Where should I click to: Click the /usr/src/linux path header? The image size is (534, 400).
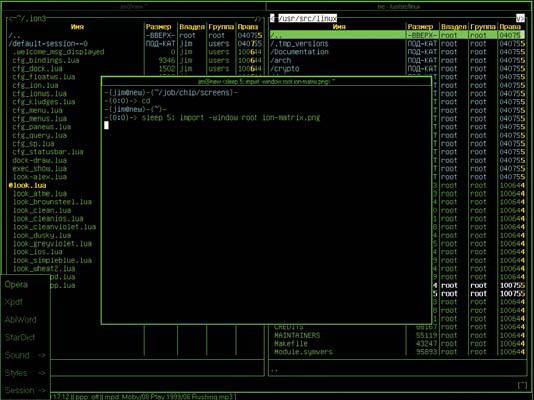pyautogui.click(x=308, y=18)
